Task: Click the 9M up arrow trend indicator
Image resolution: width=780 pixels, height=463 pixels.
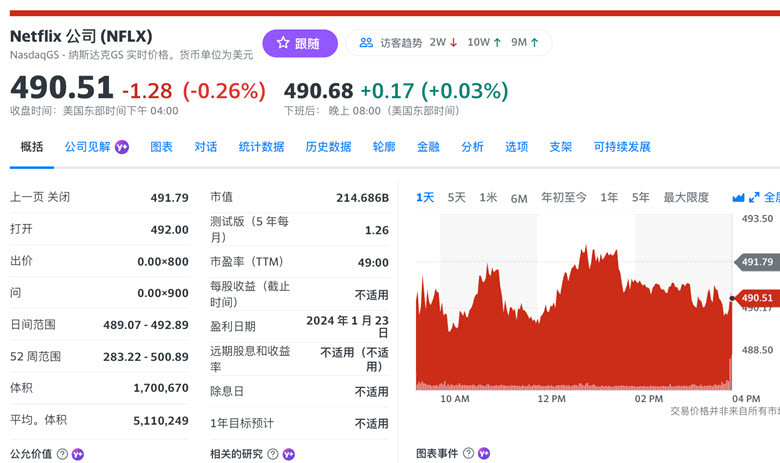Action: [x=534, y=43]
